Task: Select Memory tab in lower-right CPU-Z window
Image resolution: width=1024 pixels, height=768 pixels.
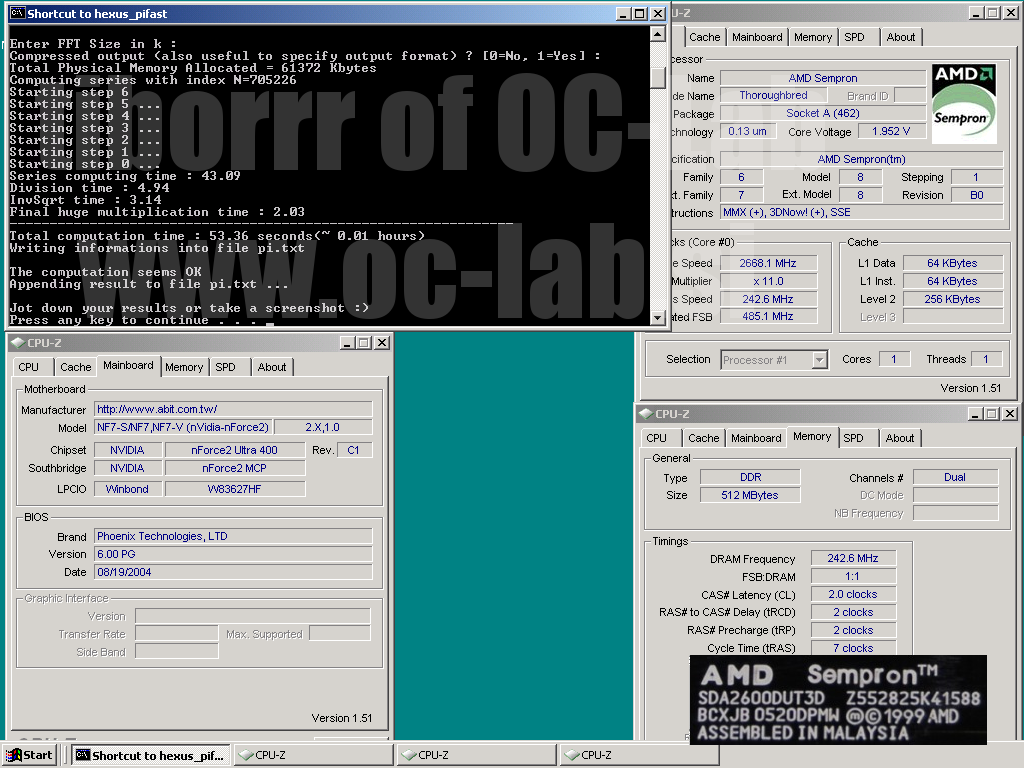Action: coord(812,436)
